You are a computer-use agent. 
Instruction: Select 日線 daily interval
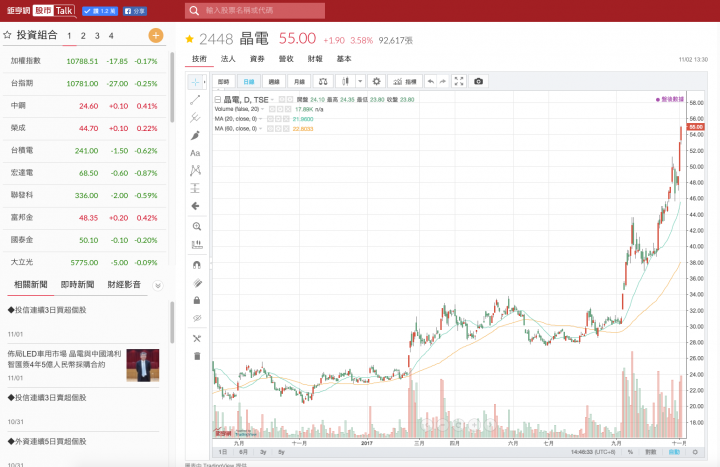coord(249,81)
